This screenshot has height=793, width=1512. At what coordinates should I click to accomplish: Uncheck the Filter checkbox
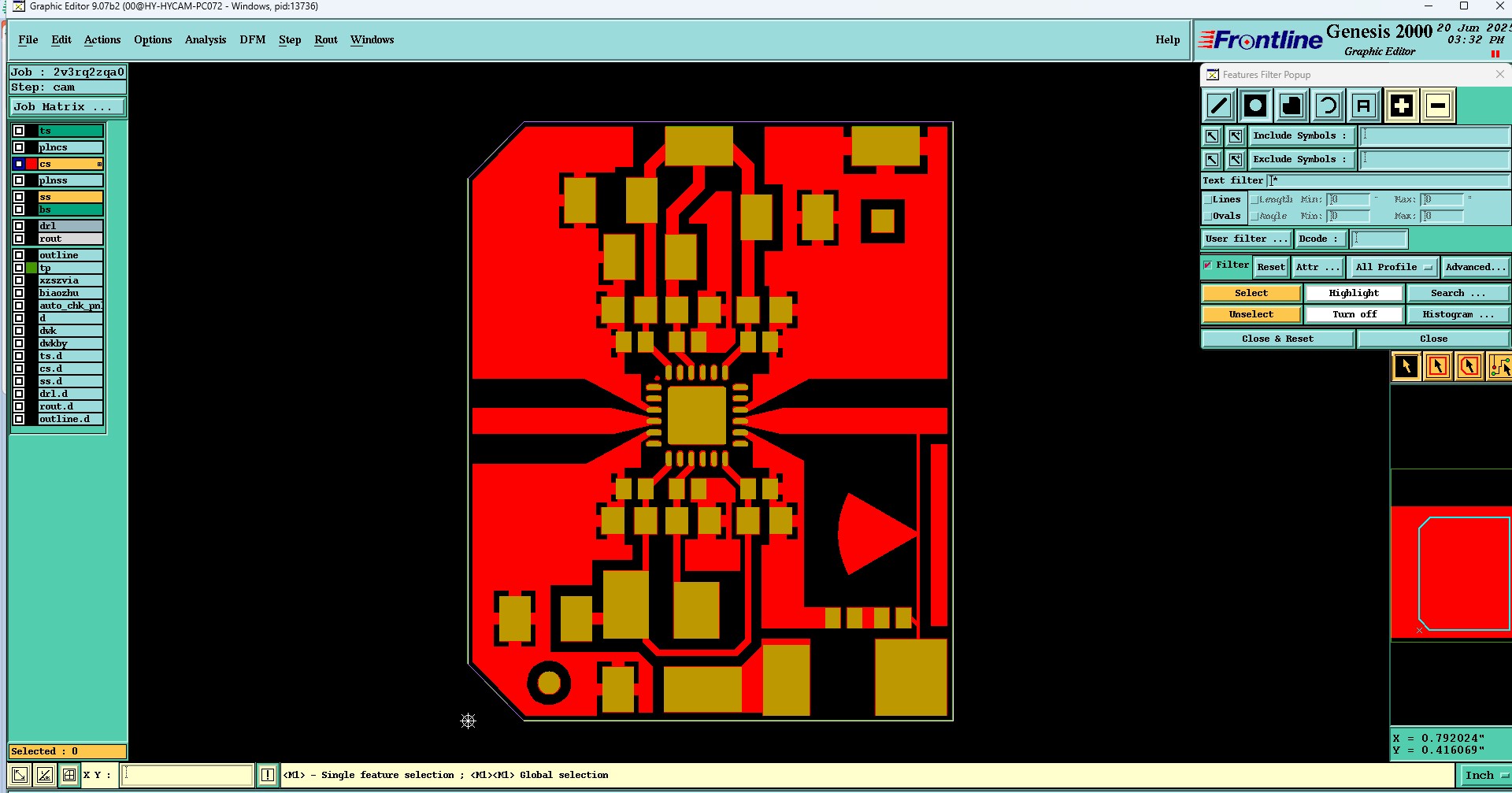(1208, 265)
